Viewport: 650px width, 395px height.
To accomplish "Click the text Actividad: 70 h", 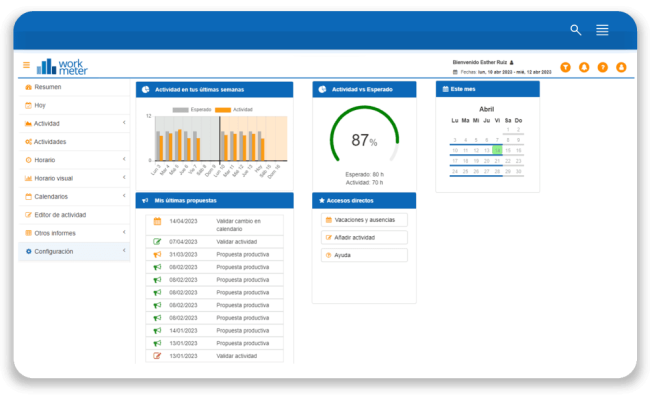I will tap(364, 182).
